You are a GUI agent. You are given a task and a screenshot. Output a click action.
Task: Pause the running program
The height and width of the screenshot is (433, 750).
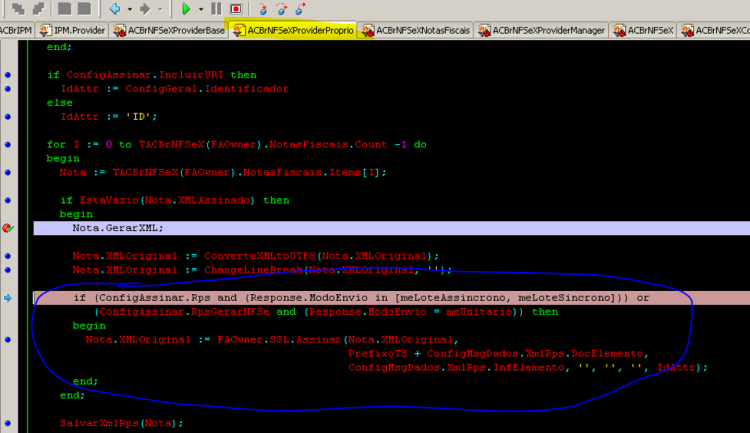pos(216,9)
